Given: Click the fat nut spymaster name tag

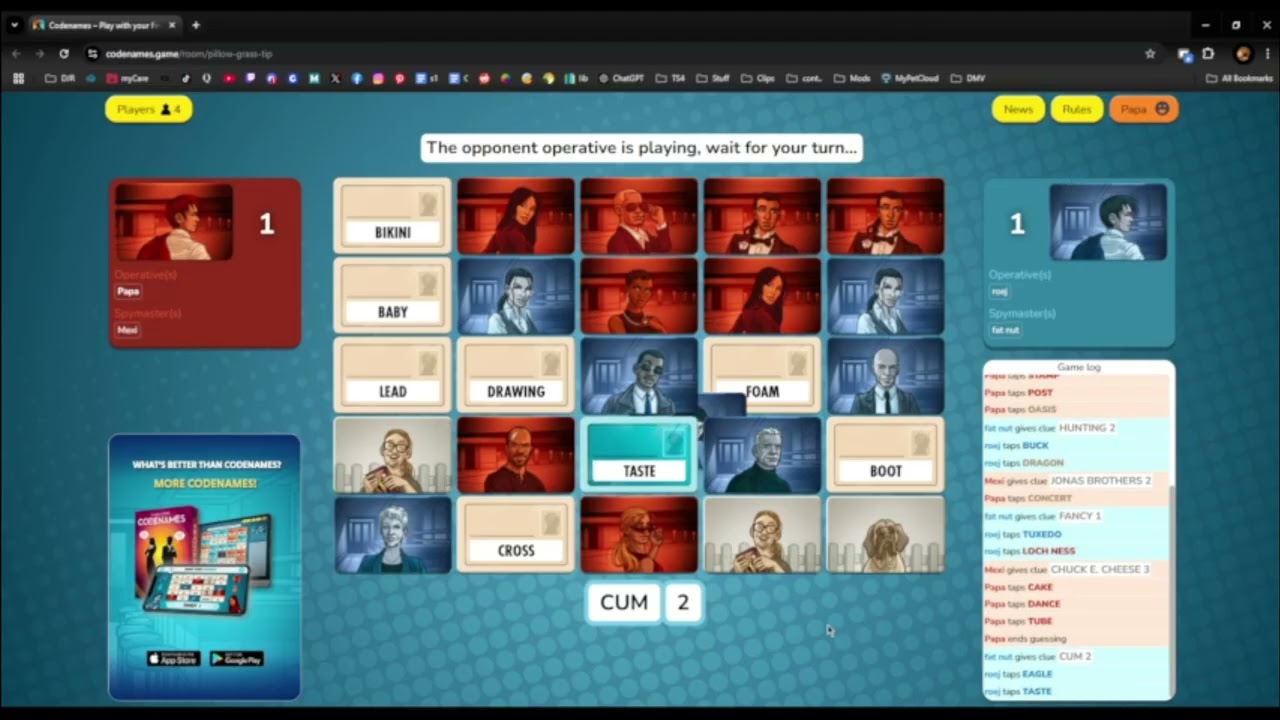Looking at the screenshot, I should (1005, 330).
